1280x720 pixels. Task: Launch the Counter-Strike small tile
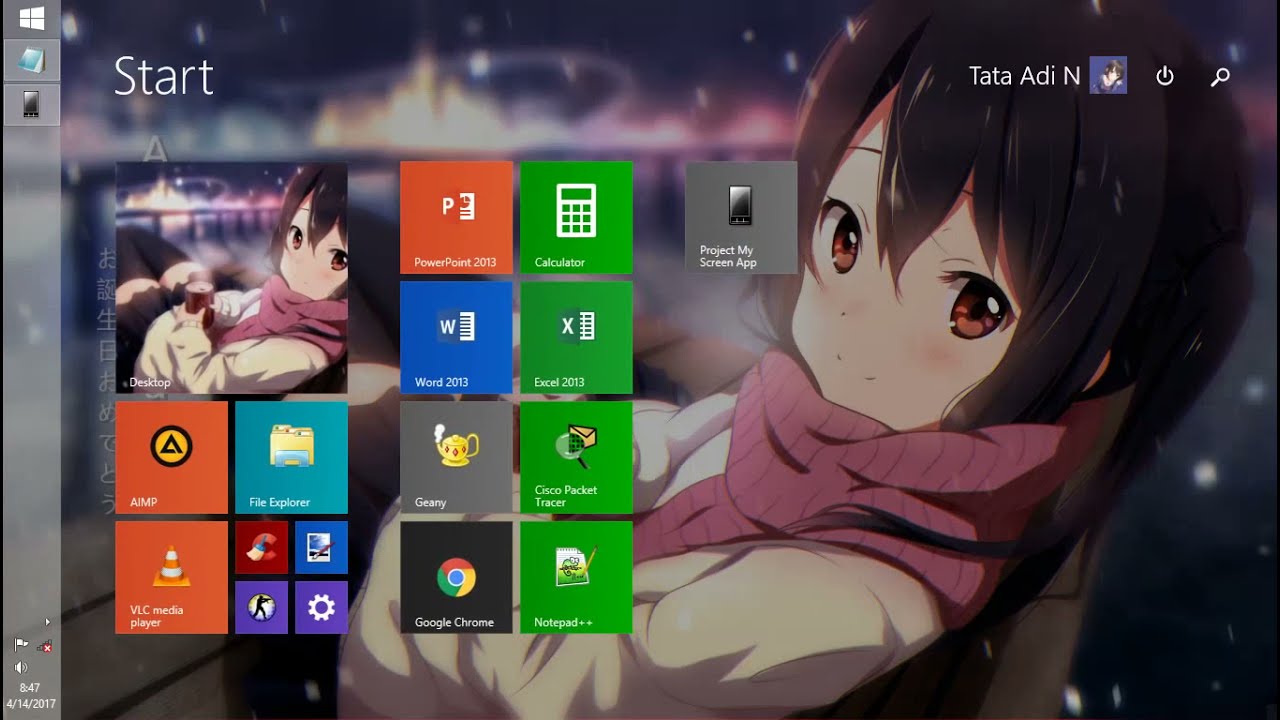[261, 607]
